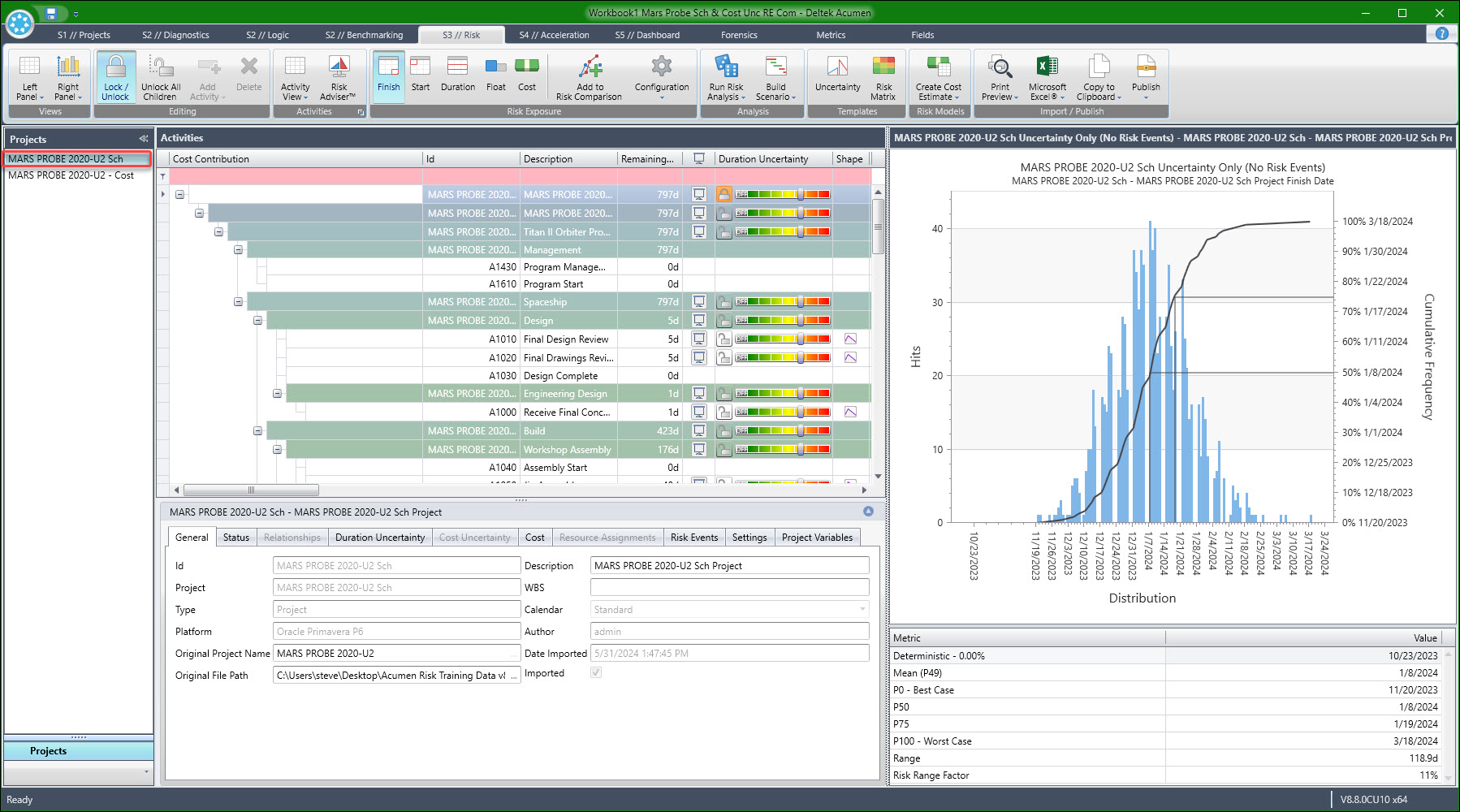
Task: Check the Imported checkbox
Action: coord(596,672)
